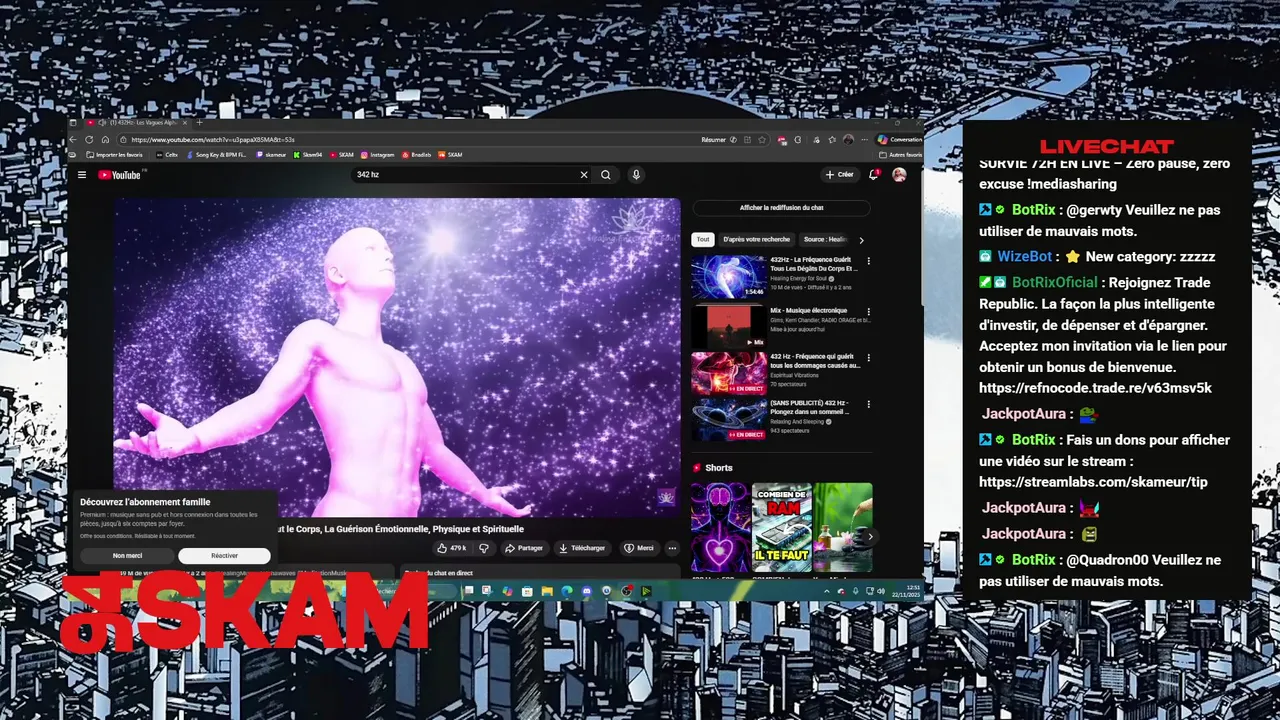
Task: Go back with the browser back arrow
Action: [73, 140]
